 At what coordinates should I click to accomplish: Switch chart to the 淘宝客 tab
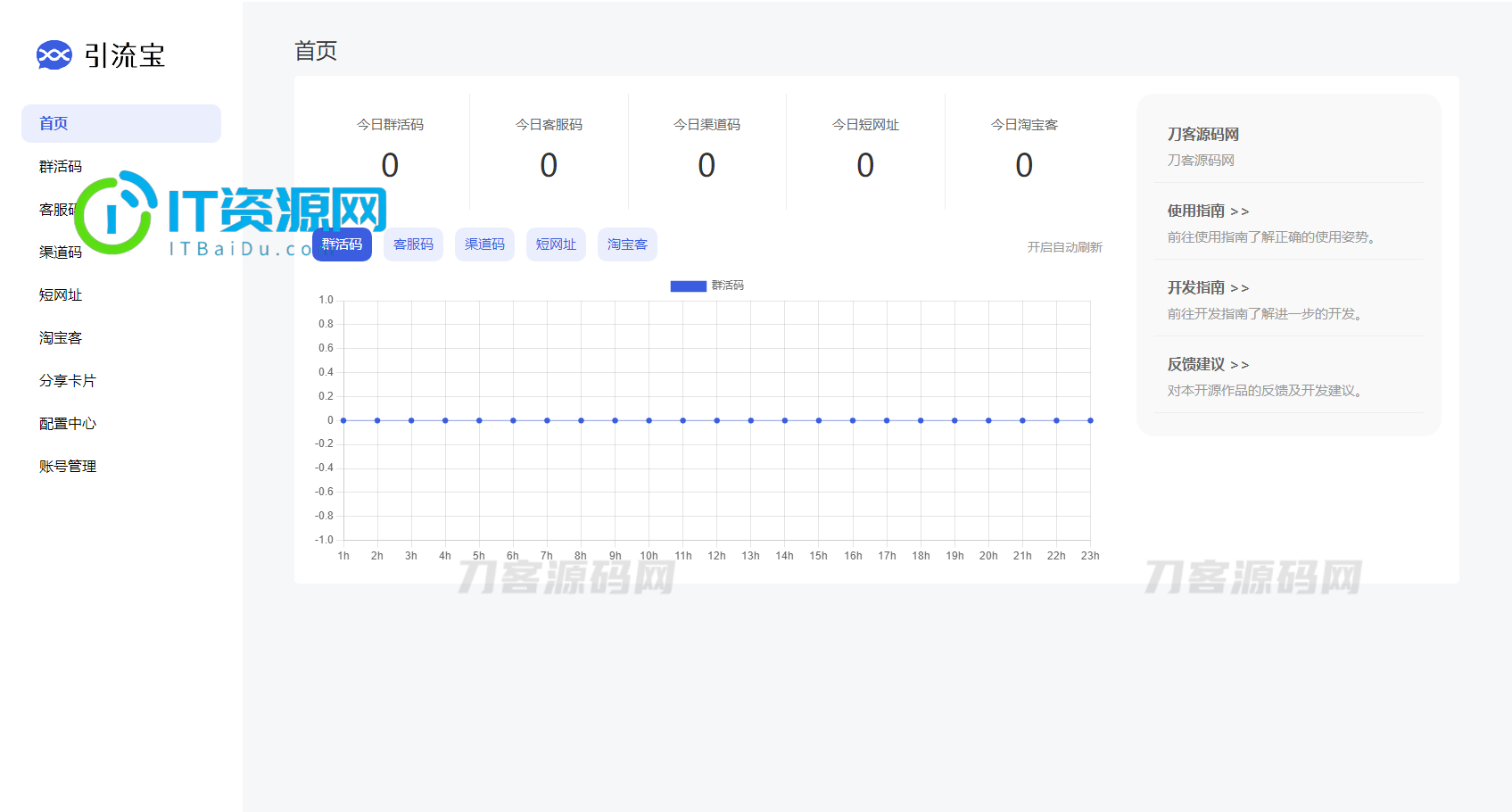coord(627,244)
